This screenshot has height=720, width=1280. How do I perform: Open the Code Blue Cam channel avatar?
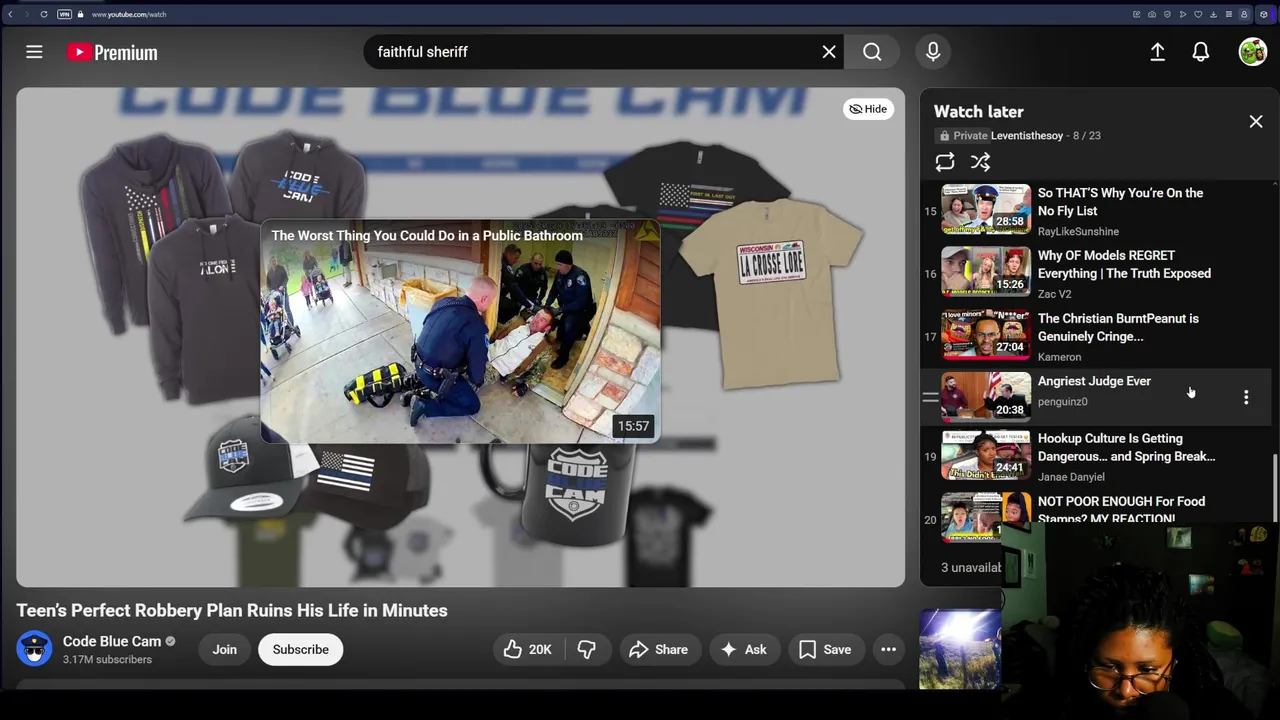[x=34, y=649]
